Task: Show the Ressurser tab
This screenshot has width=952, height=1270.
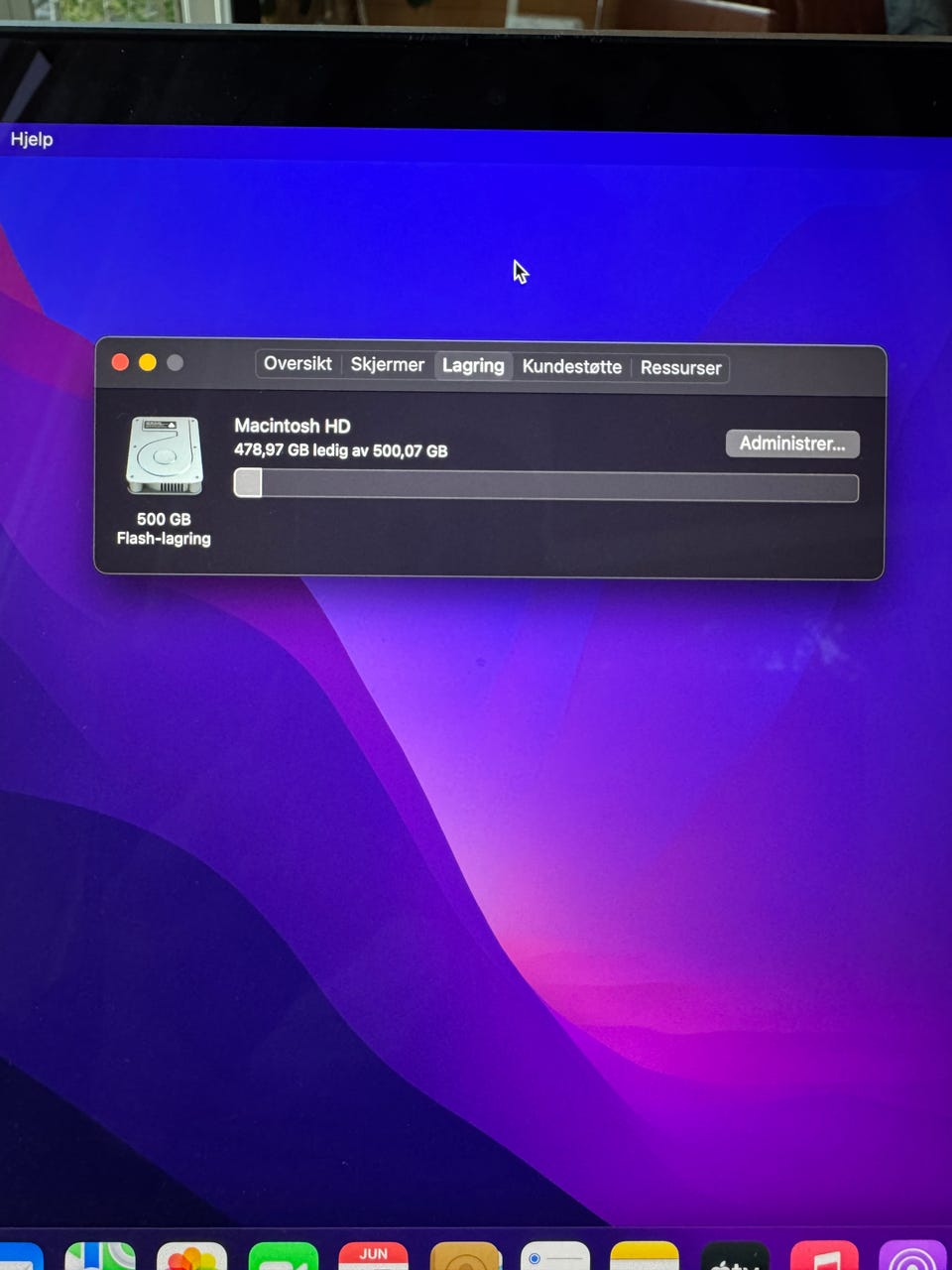Action: 680,368
